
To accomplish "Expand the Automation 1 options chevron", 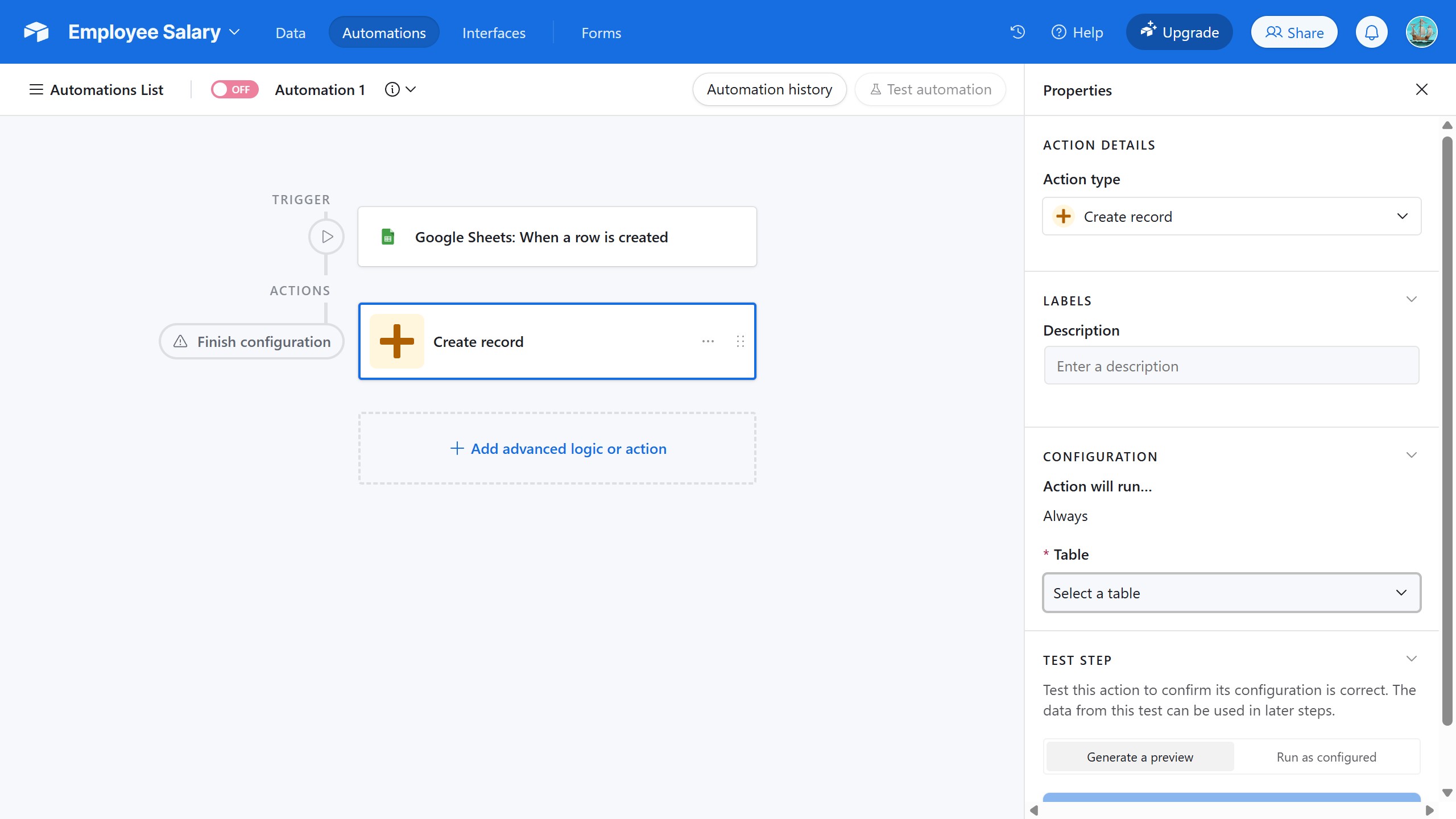I will 411,89.
